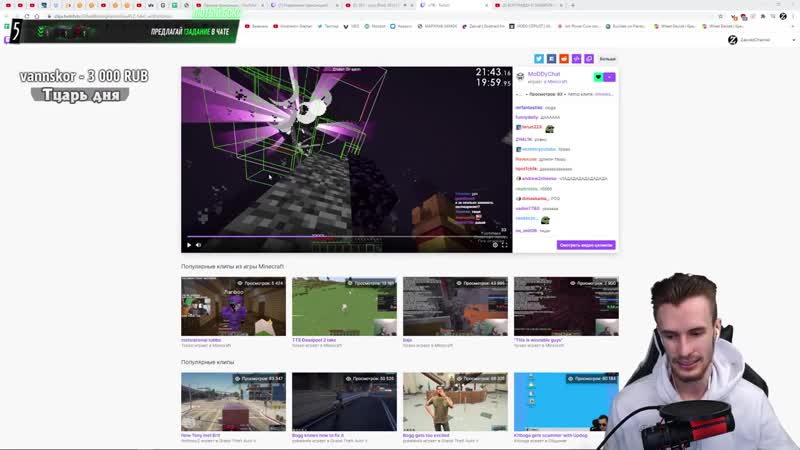
Task: Click the 'TTS Deadpool 2 take' title link
Action: click(314, 340)
